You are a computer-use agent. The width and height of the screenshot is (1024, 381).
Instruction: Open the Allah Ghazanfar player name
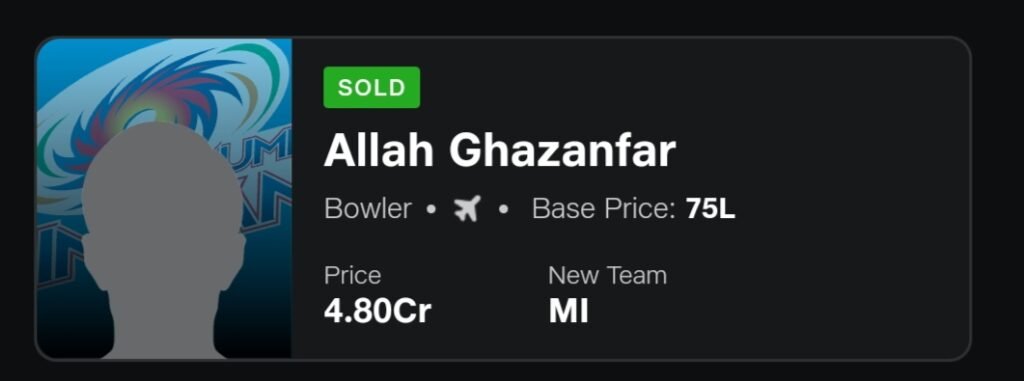coord(500,151)
